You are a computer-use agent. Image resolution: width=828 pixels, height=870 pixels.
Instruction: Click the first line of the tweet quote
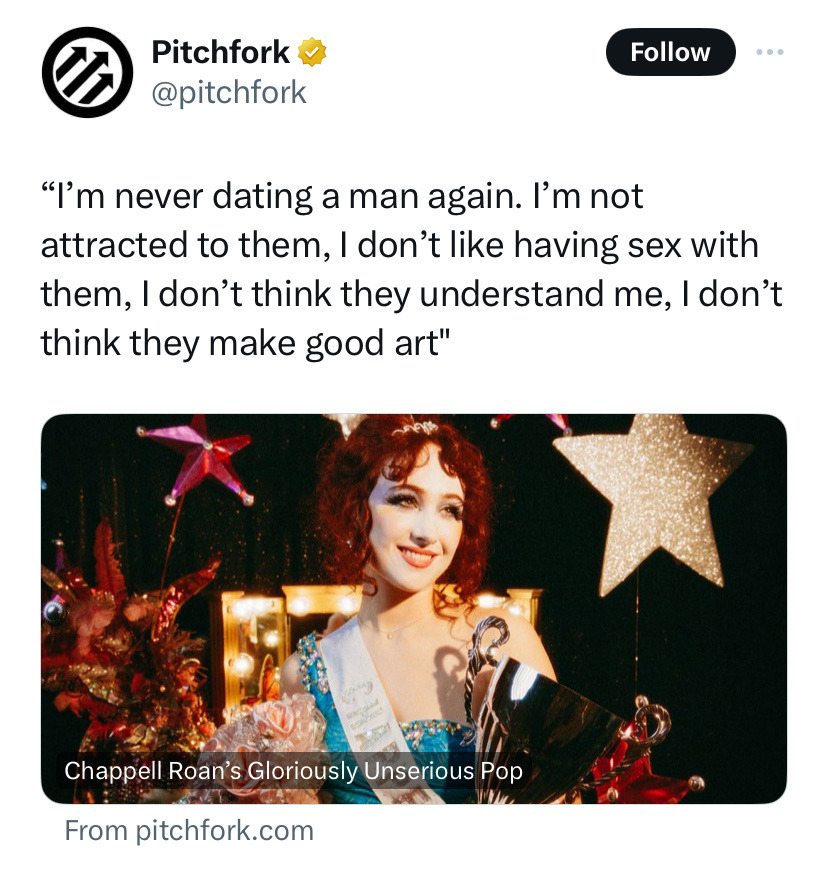342,198
